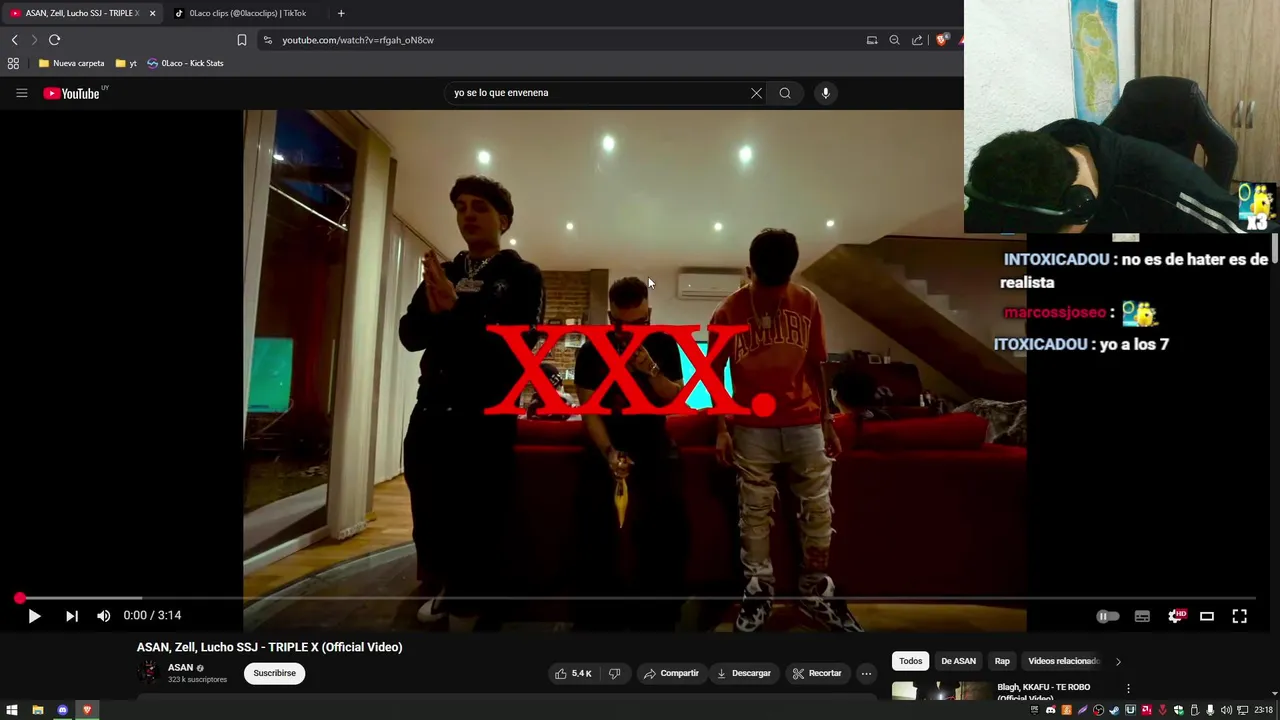Viewport: 1280px width, 720px height.
Task: Click INTOXICADOU's chat message 'no es de hater'
Action: 1135,271
